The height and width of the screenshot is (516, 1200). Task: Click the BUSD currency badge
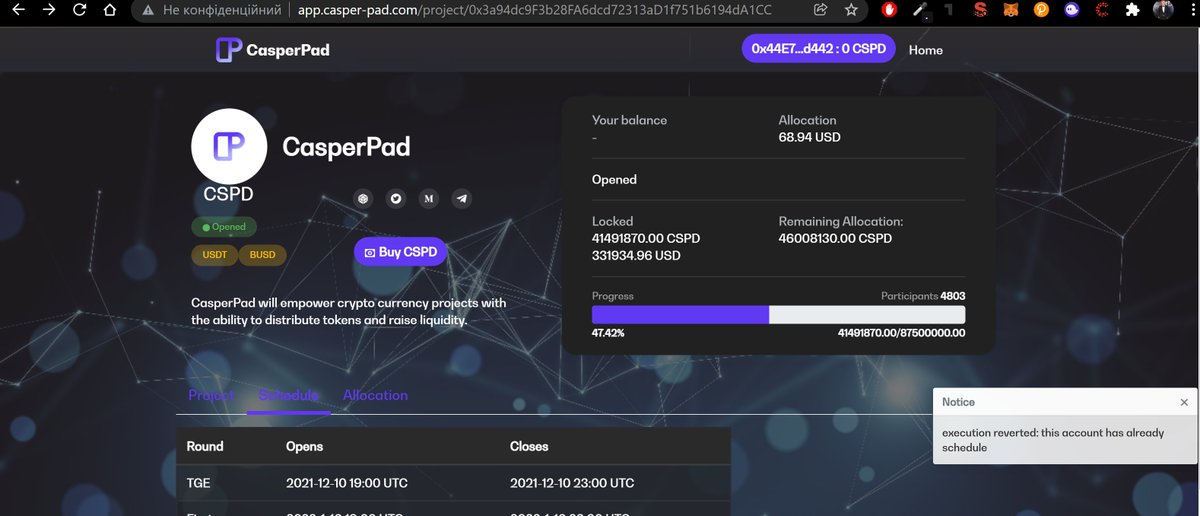click(263, 255)
